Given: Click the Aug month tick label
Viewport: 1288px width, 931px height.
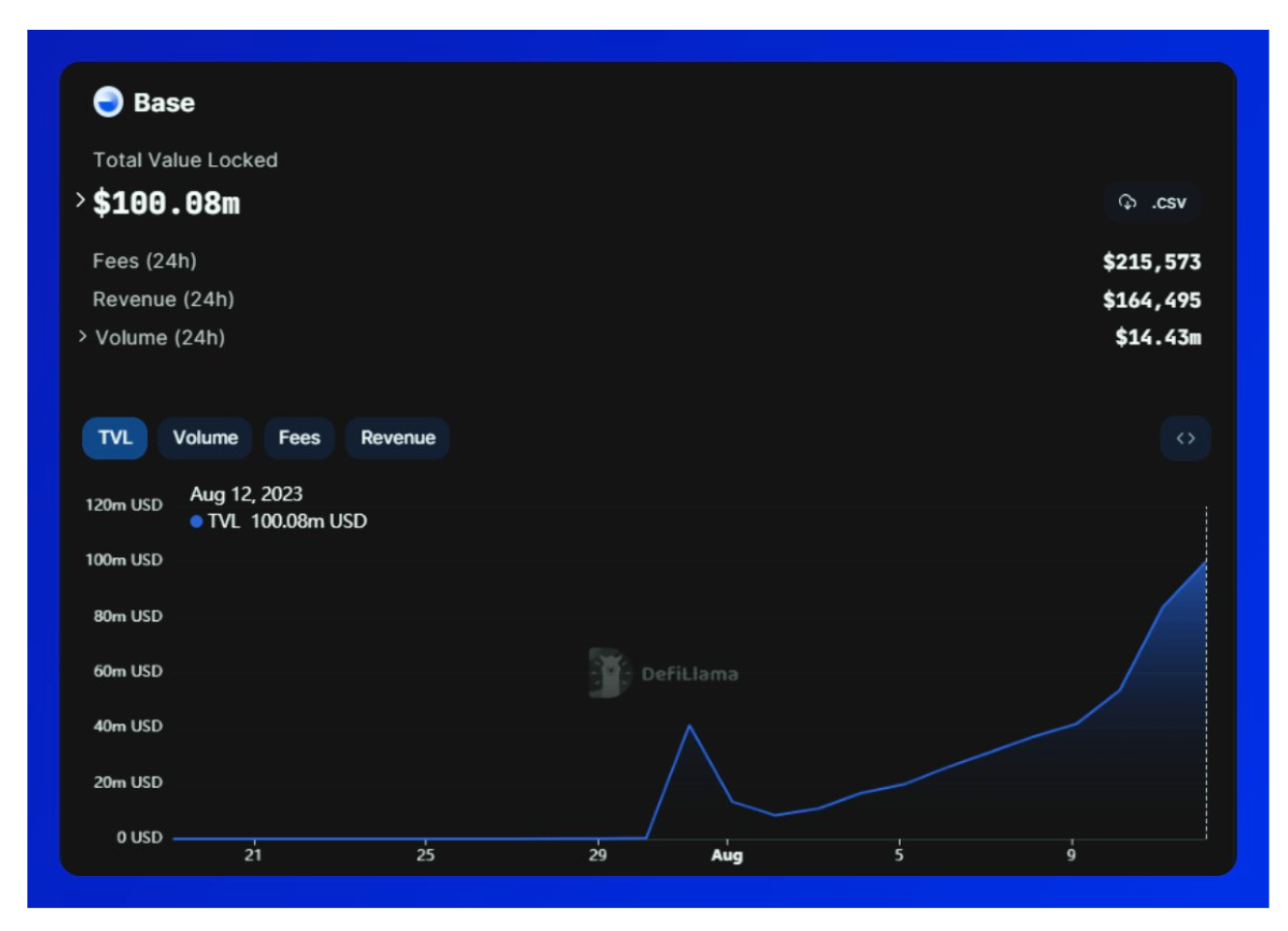Looking at the screenshot, I should (x=727, y=856).
